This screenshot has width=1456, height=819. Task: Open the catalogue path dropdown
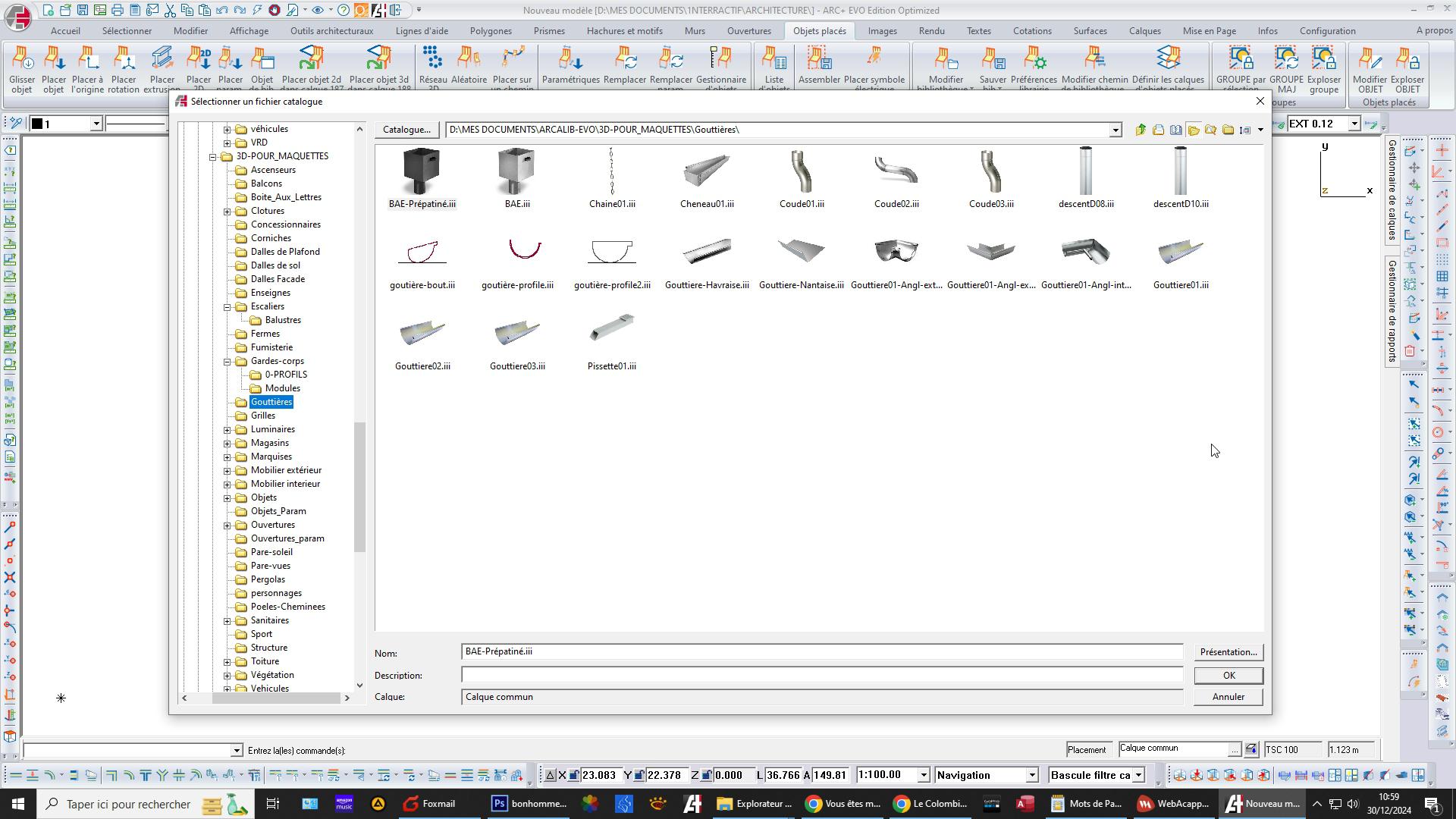point(1115,130)
